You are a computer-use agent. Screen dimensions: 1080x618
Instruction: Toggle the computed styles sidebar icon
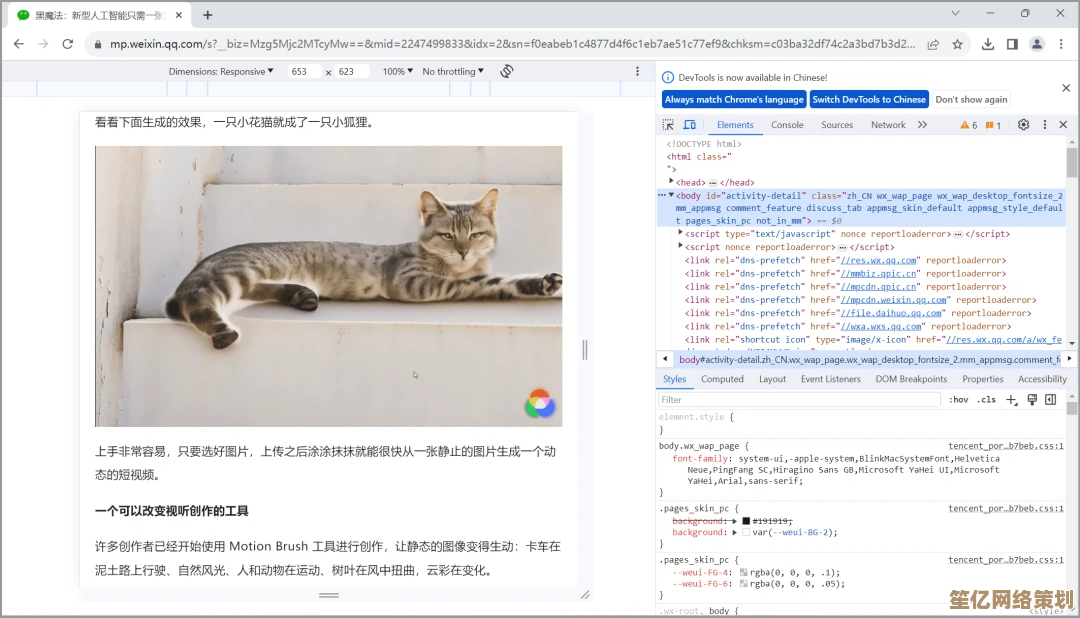pos(1050,400)
